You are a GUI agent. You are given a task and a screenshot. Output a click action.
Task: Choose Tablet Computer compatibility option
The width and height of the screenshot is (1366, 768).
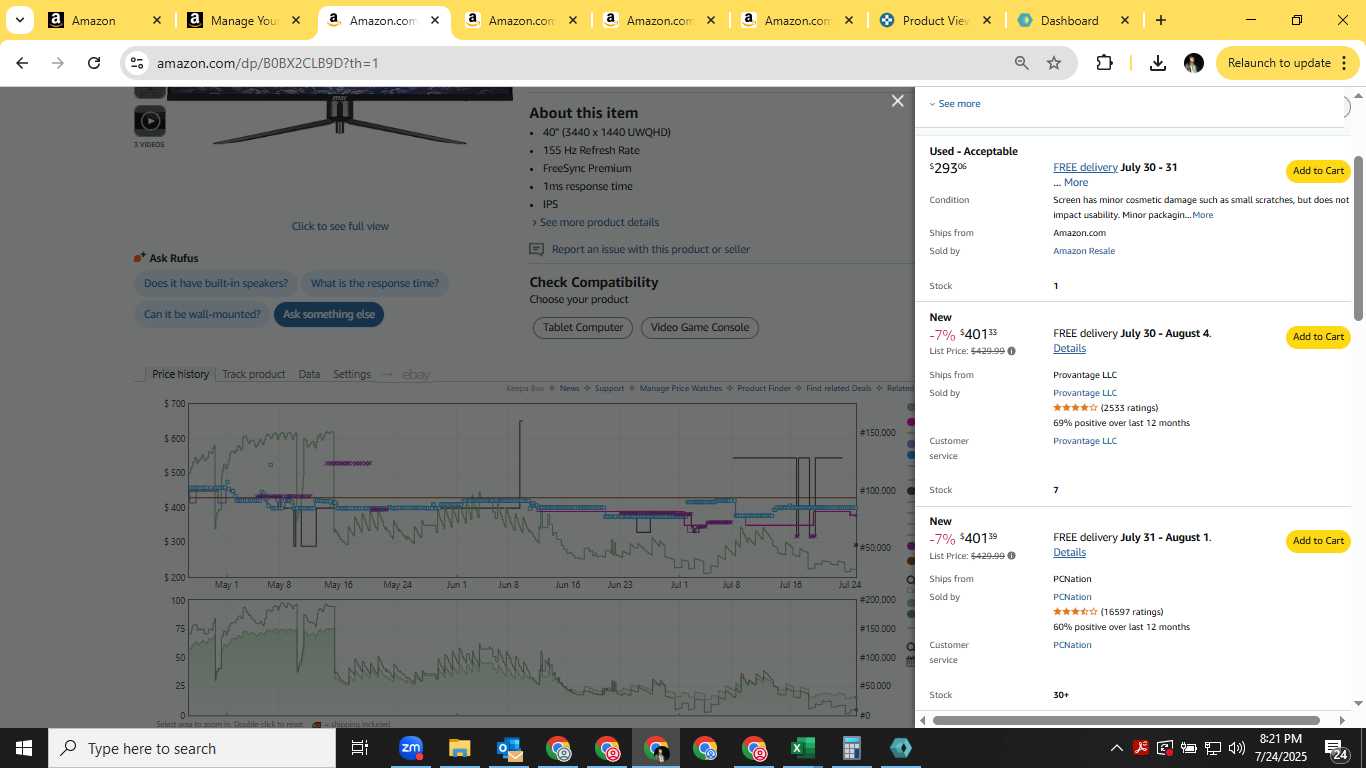click(x=583, y=327)
